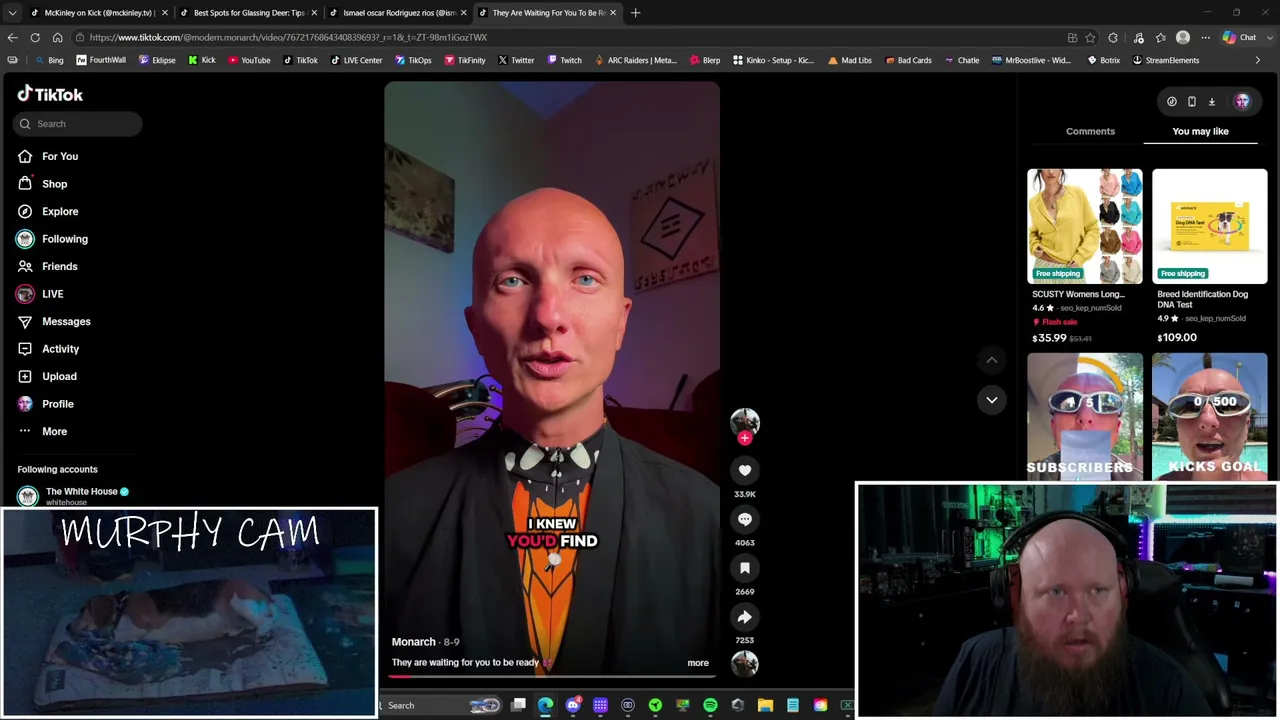Open Task View on the taskbar
1280x720 pixels.
518,705
